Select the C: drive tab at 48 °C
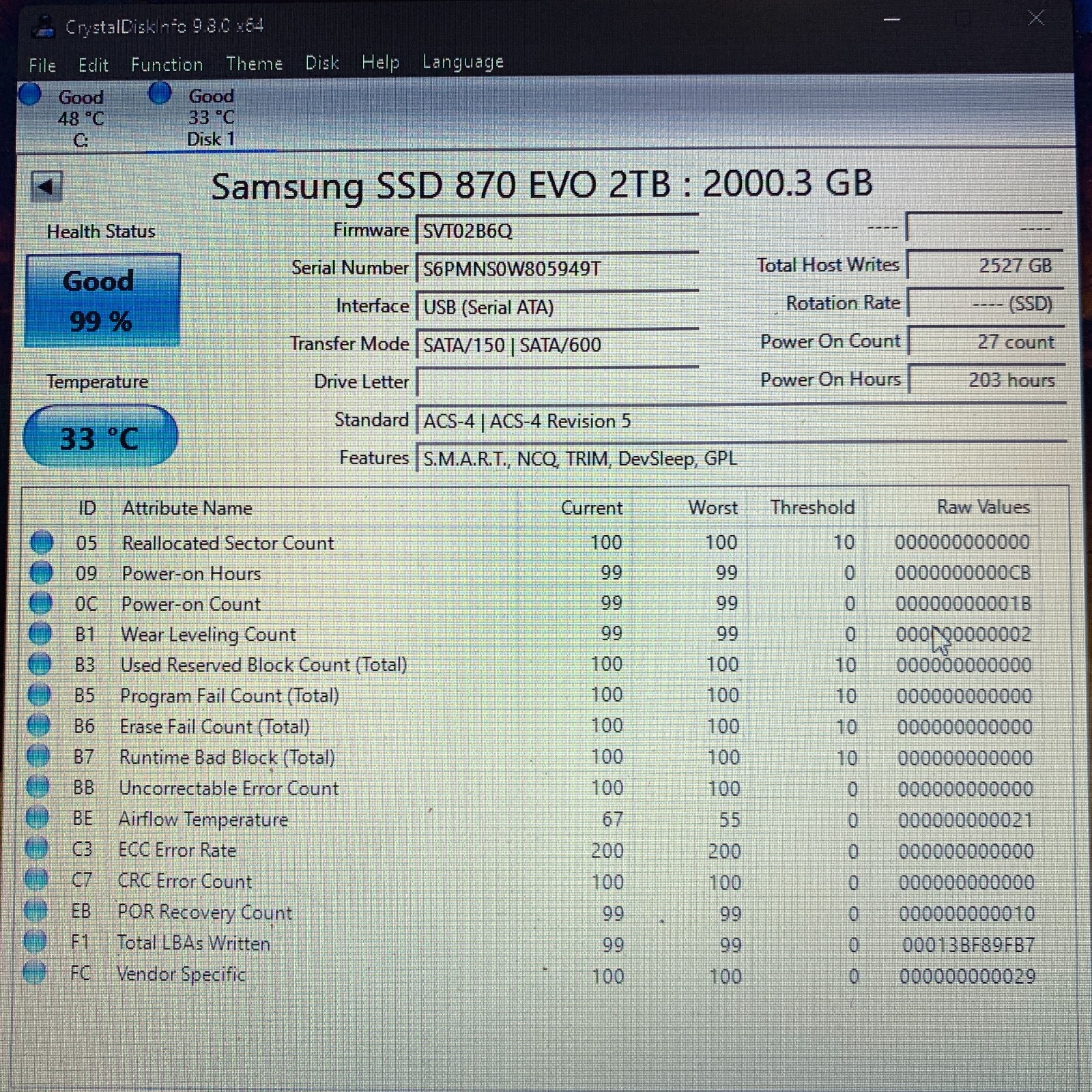The image size is (1092, 1092). [81, 117]
